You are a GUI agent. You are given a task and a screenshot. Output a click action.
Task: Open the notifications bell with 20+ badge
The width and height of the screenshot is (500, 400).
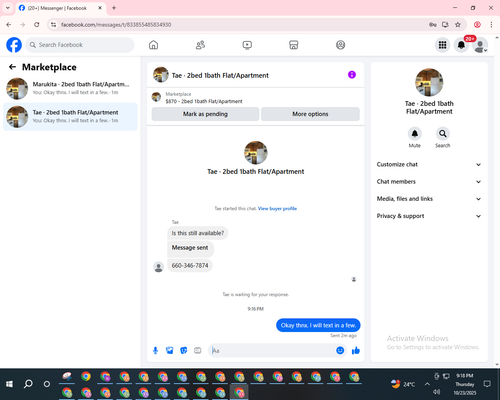[461, 45]
